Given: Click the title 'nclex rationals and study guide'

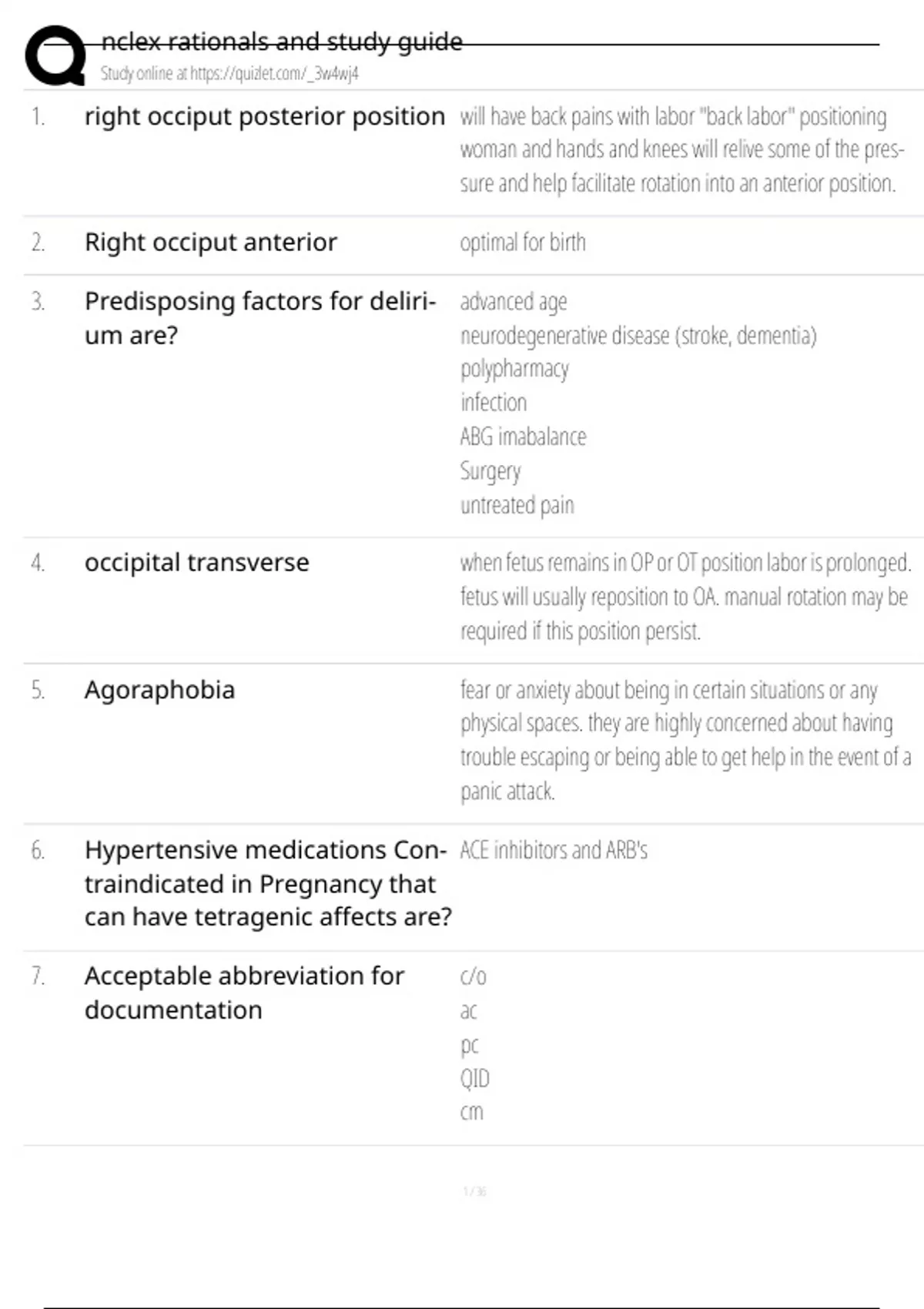Looking at the screenshot, I should (x=282, y=41).
